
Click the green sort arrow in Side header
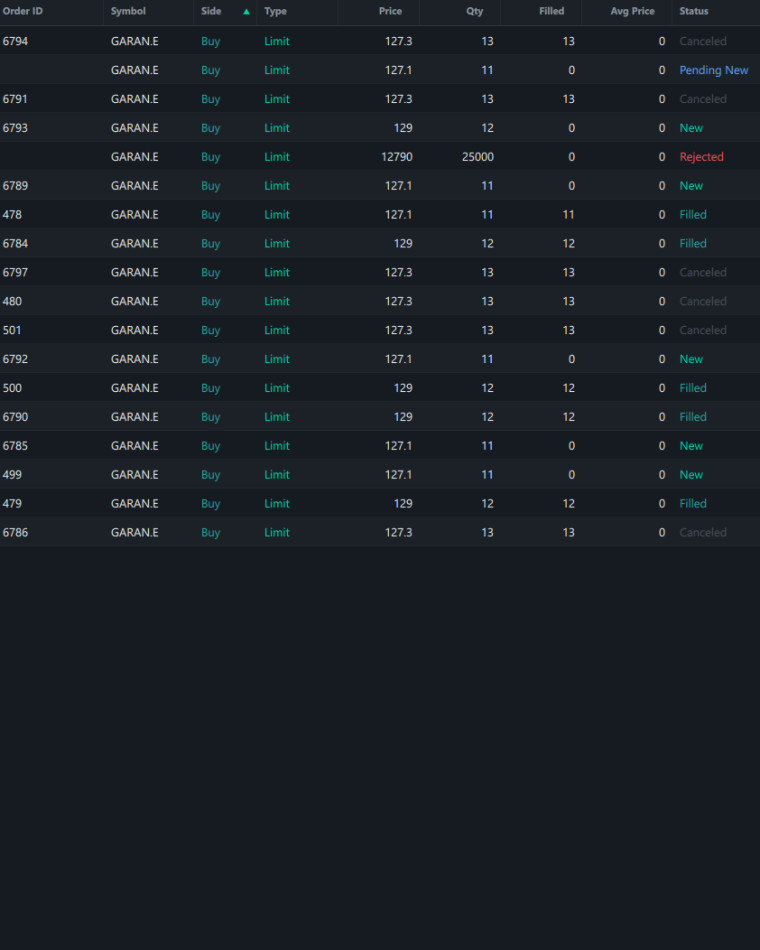pos(246,12)
